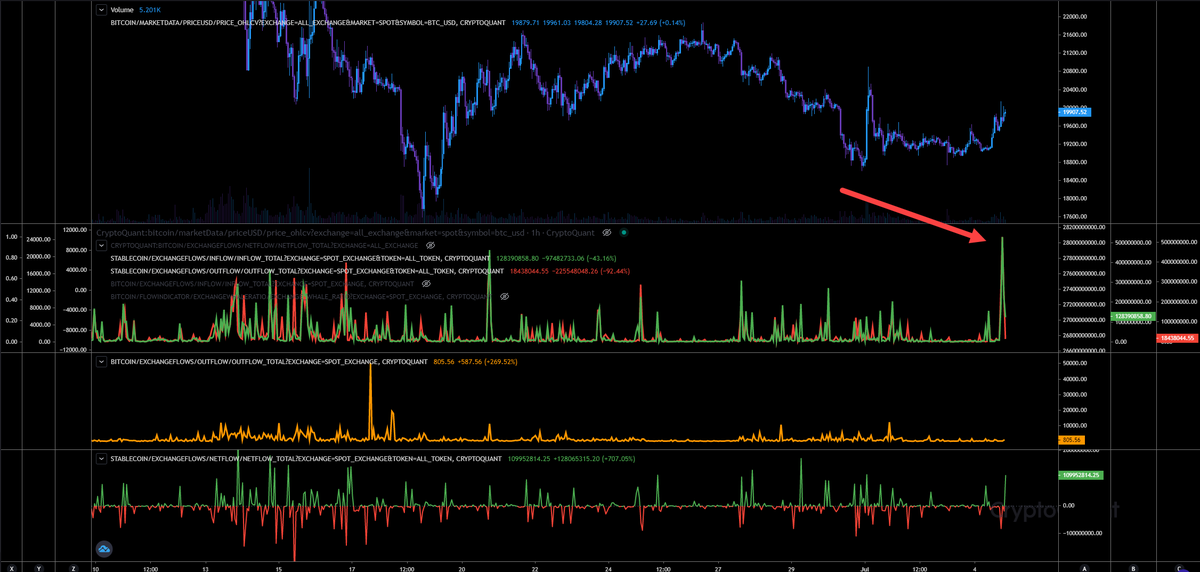Screen dimensions: 1200x572
Task: Click the green market status dot
Action: [x=623, y=232]
